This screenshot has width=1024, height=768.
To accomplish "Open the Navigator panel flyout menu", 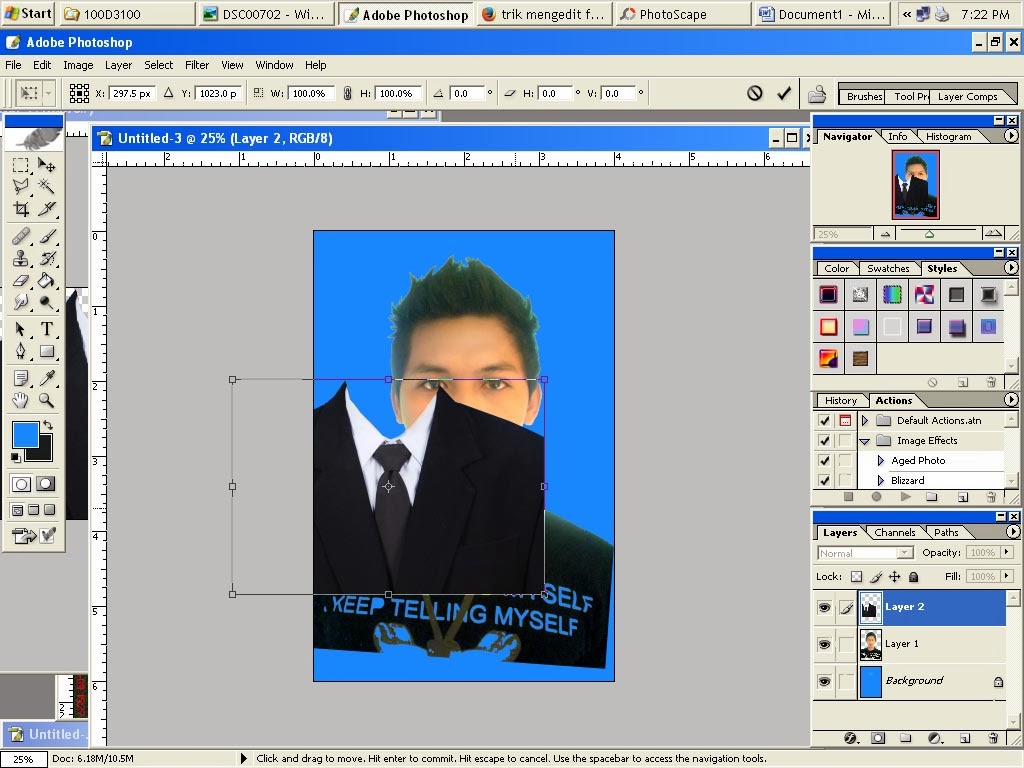I will pos(1011,136).
